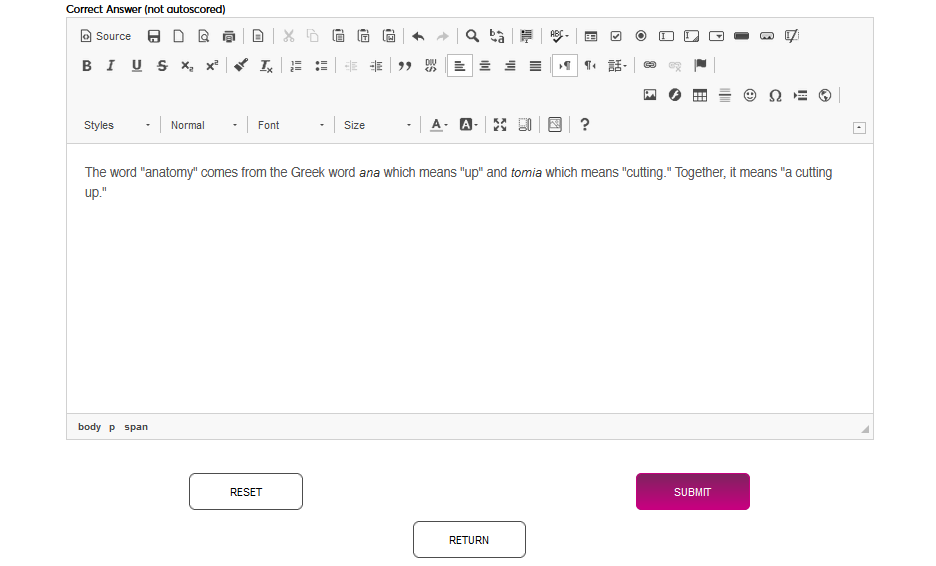Viewport: 936px width, 566px height.
Task: Click Copy Formatting brush icon
Action: coord(241,66)
